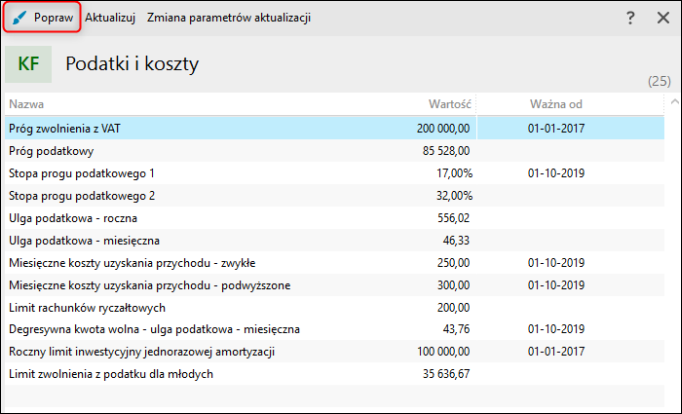
Task: Click the KF module icon
Action: click(28, 64)
